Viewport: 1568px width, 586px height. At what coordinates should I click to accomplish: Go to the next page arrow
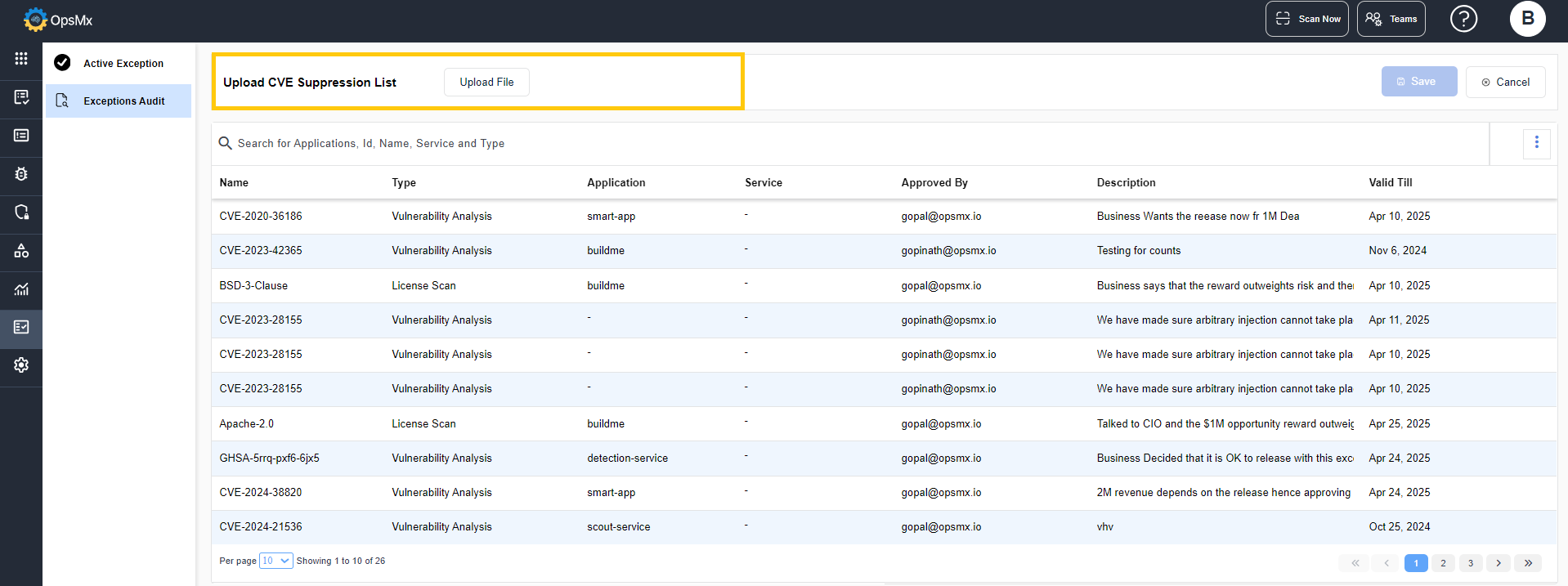pos(1498,563)
